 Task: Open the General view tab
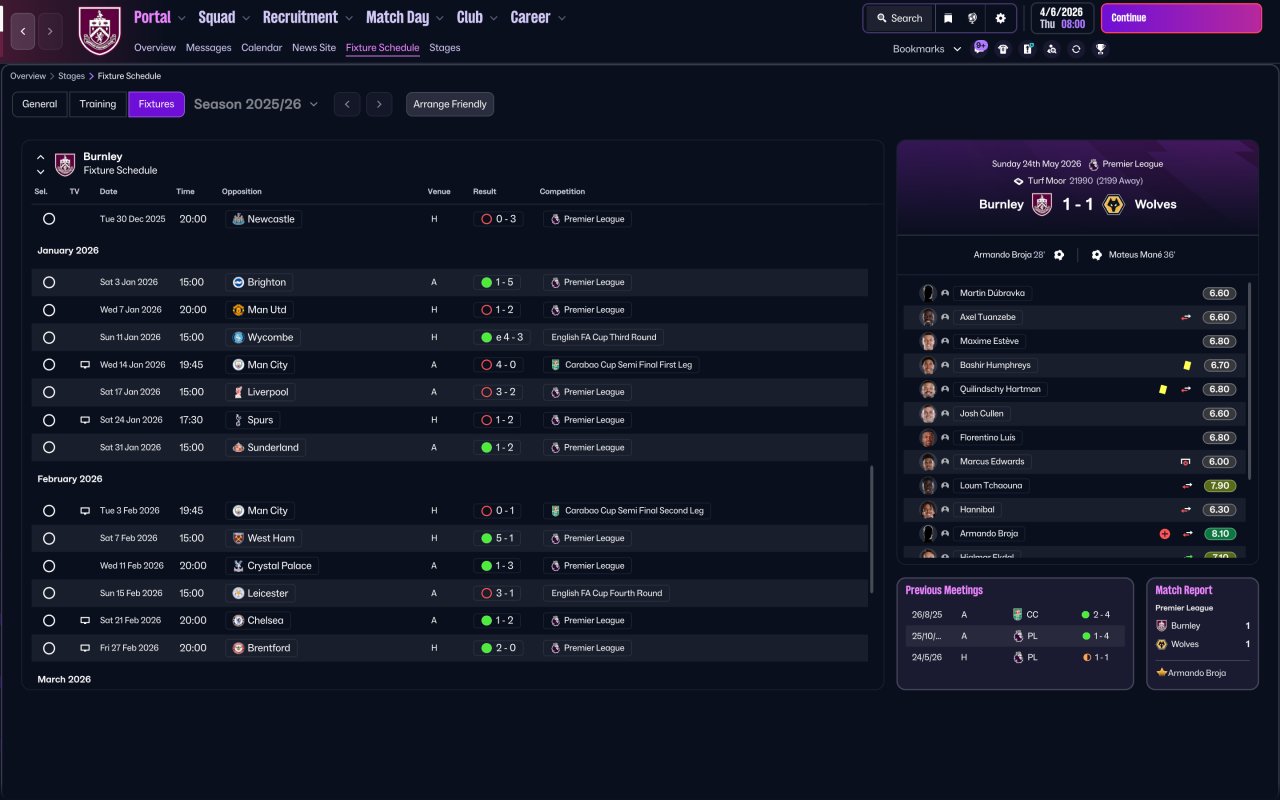pos(40,104)
